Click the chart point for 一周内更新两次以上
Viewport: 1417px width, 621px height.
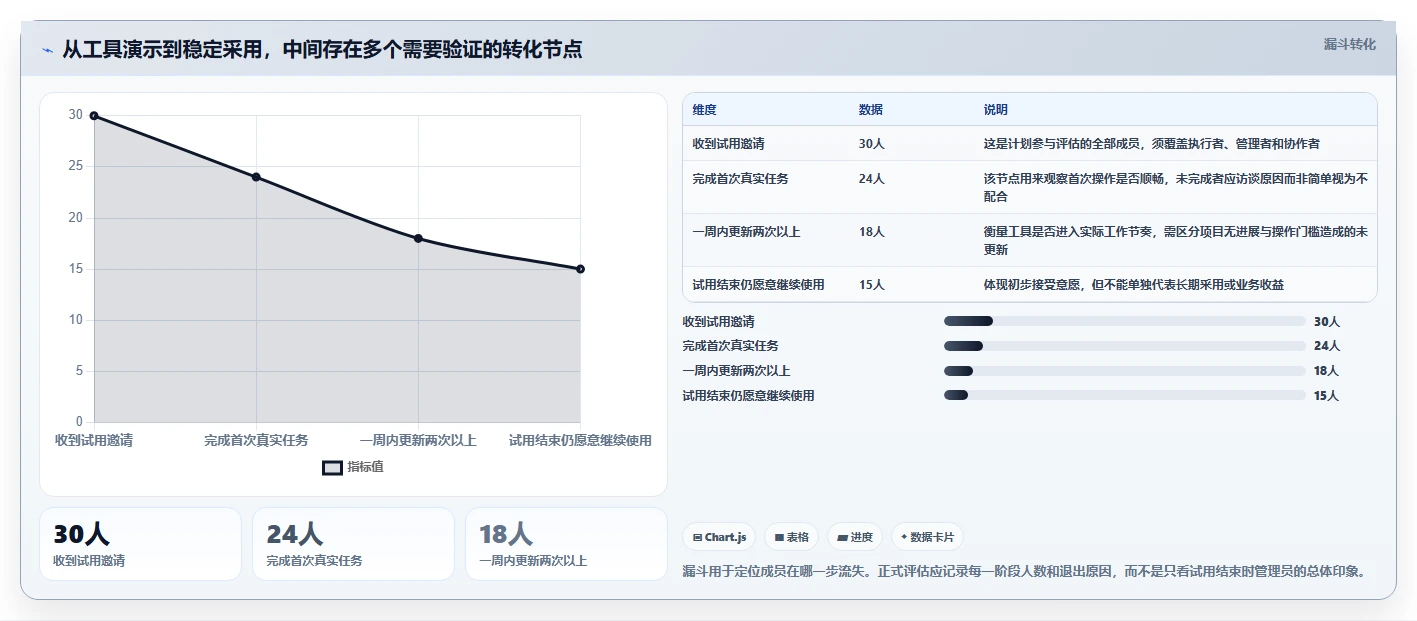click(x=418, y=238)
